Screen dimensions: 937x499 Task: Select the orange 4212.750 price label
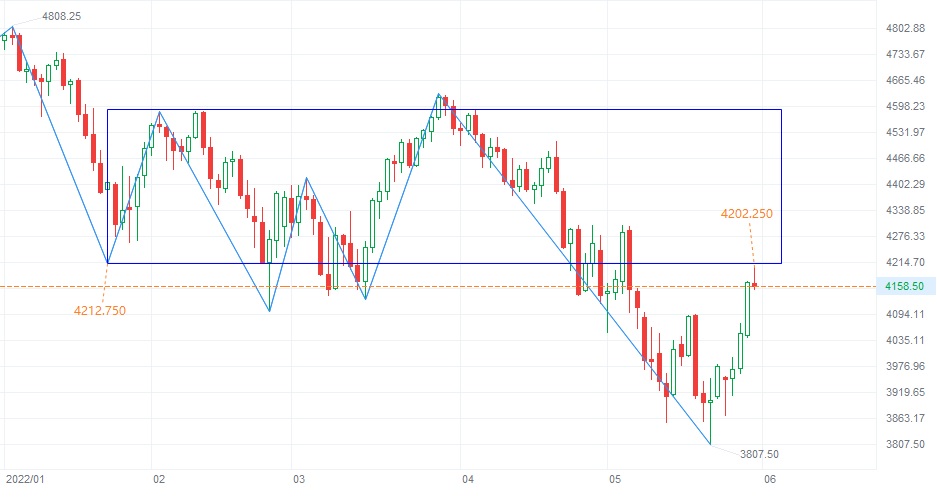[100, 310]
